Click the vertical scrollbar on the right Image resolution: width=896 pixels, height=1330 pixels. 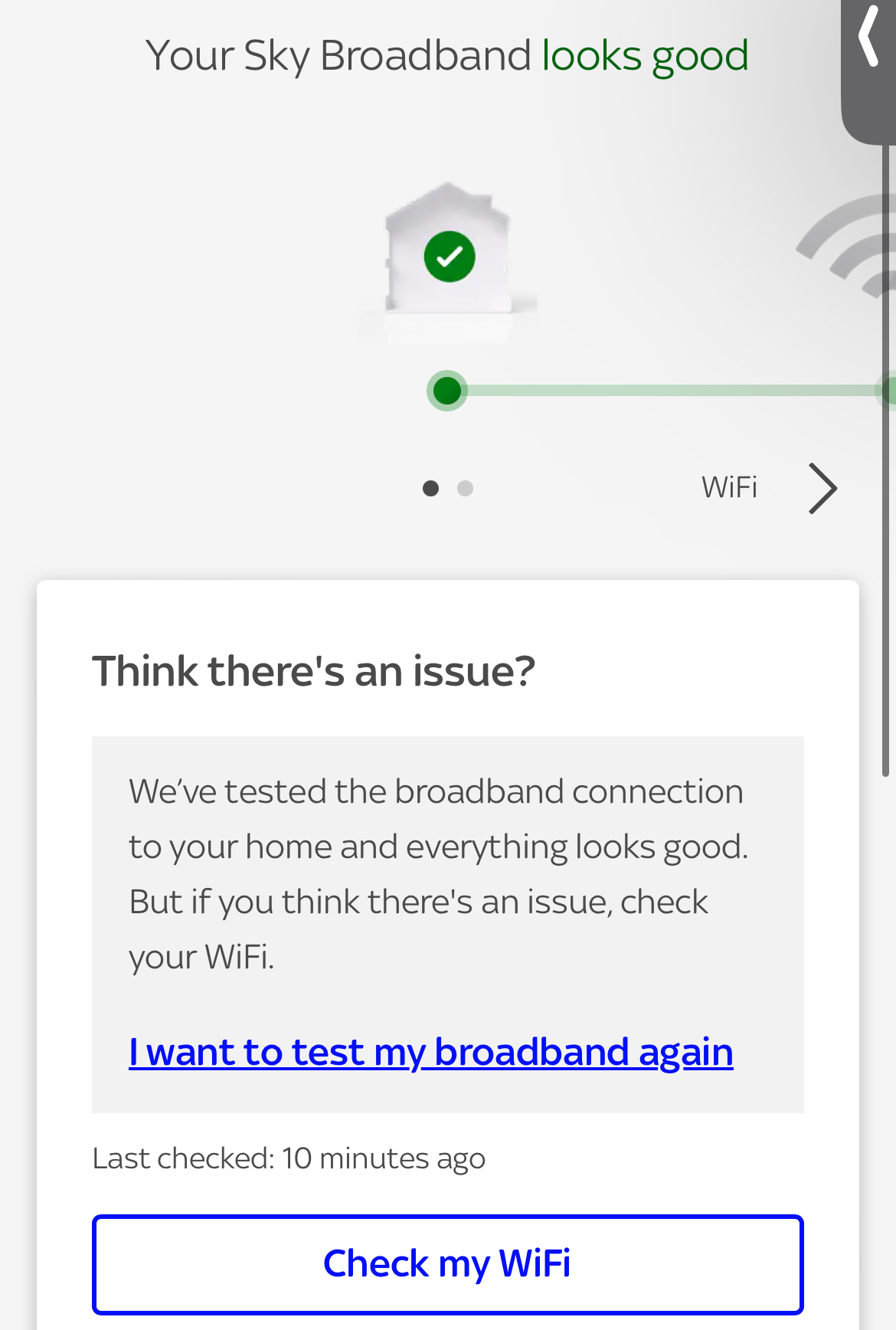(x=885, y=460)
